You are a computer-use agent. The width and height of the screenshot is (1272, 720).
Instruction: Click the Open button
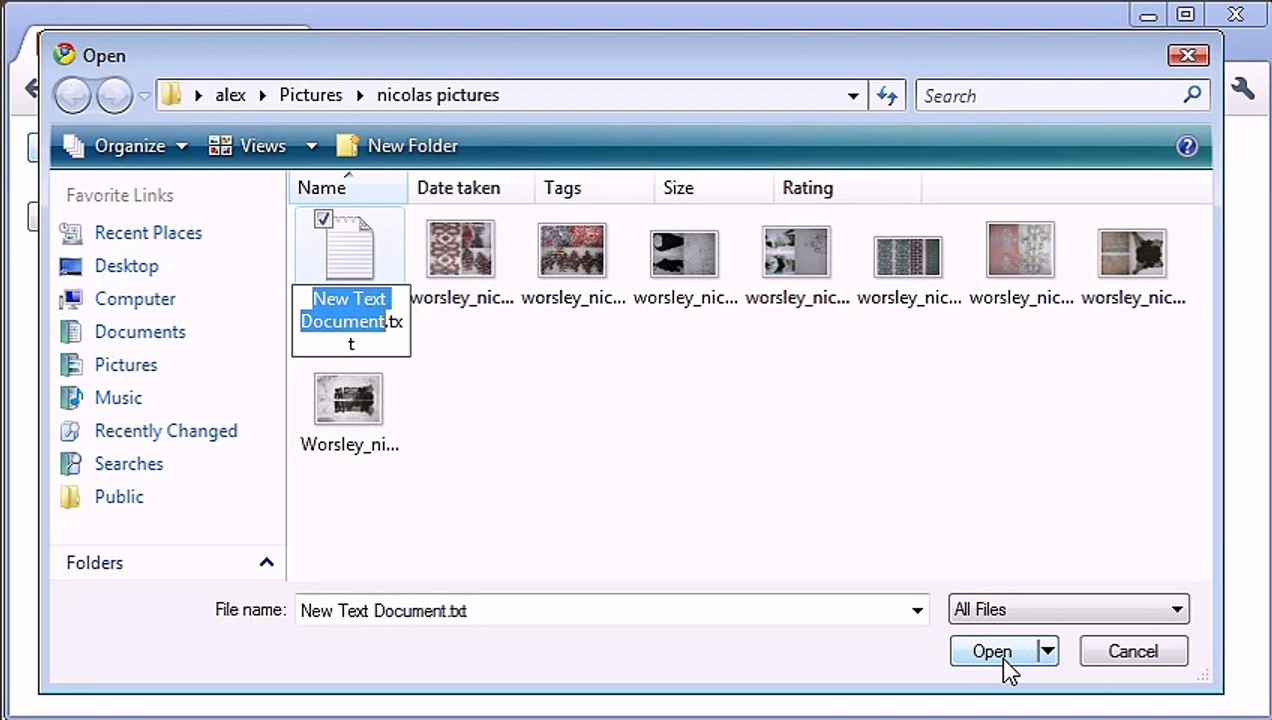(x=993, y=651)
